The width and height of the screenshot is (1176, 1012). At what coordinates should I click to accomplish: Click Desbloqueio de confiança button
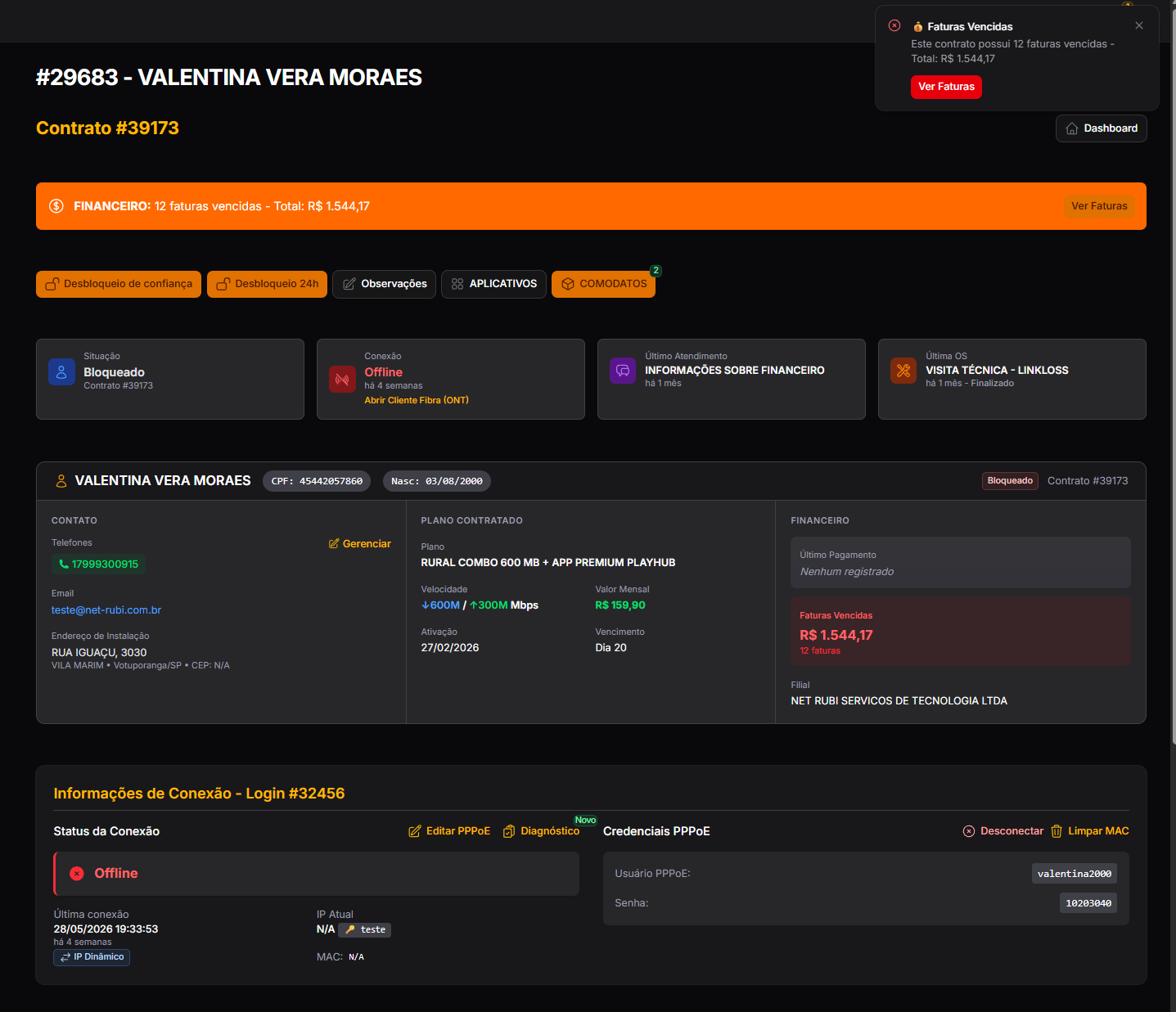click(119, 284)
